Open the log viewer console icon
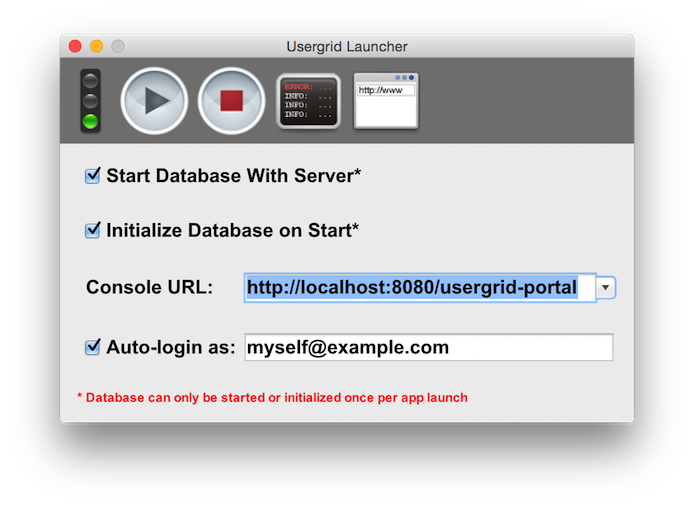694x508 pixels. tap(309, 101)
